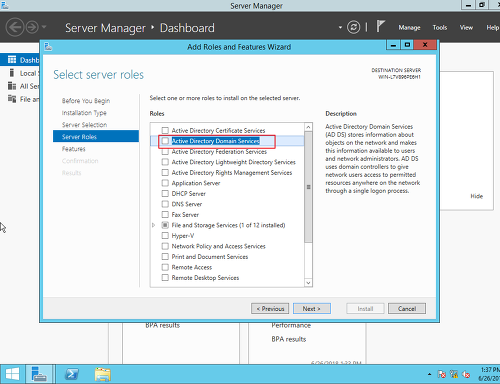Image resolution: width=500 pixels, height=384 pixels.
Task: Check Active Directory Lightweight Directory Services
Action: click(165, 162)
